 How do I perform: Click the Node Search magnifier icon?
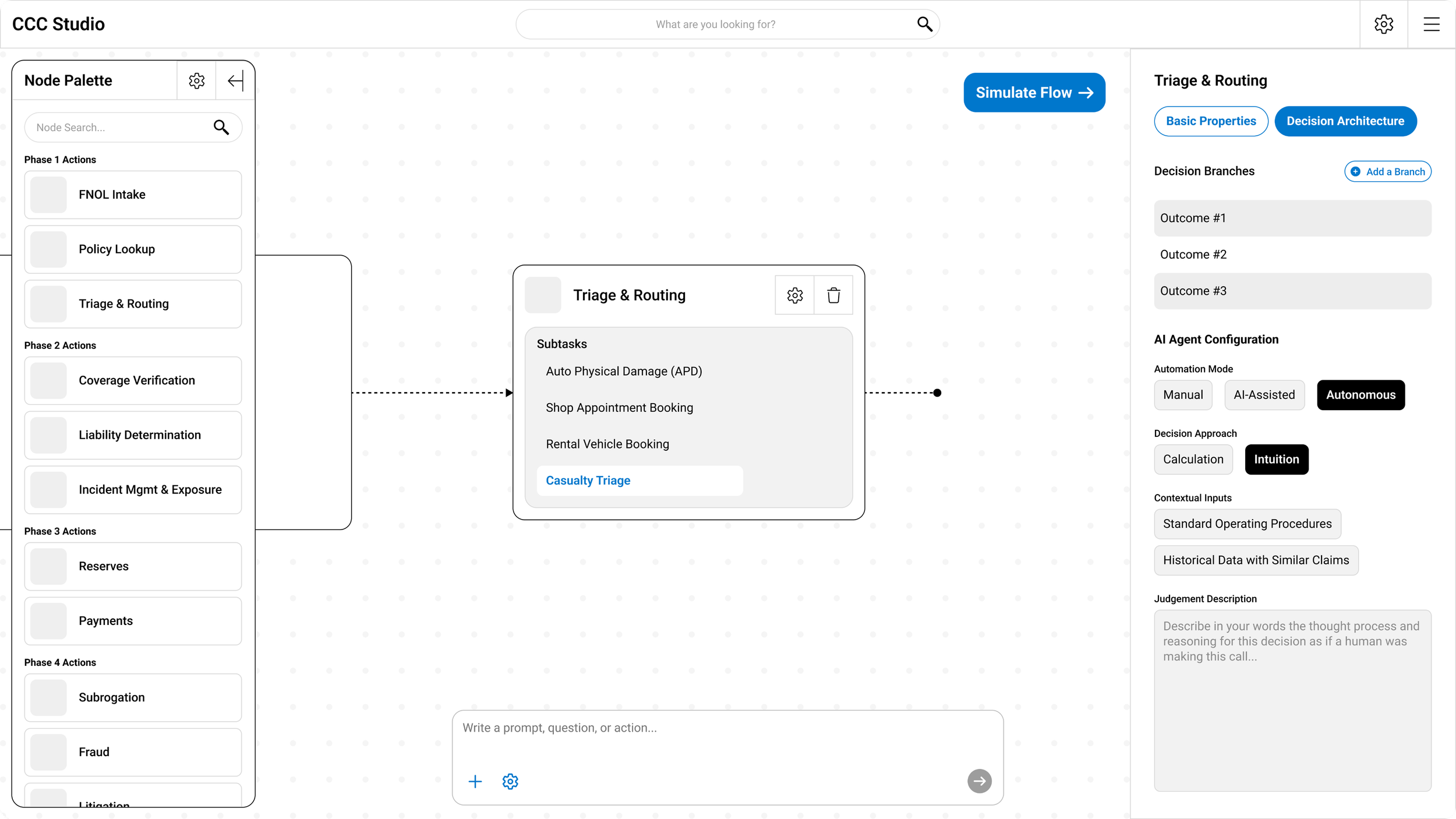[221, 127]
